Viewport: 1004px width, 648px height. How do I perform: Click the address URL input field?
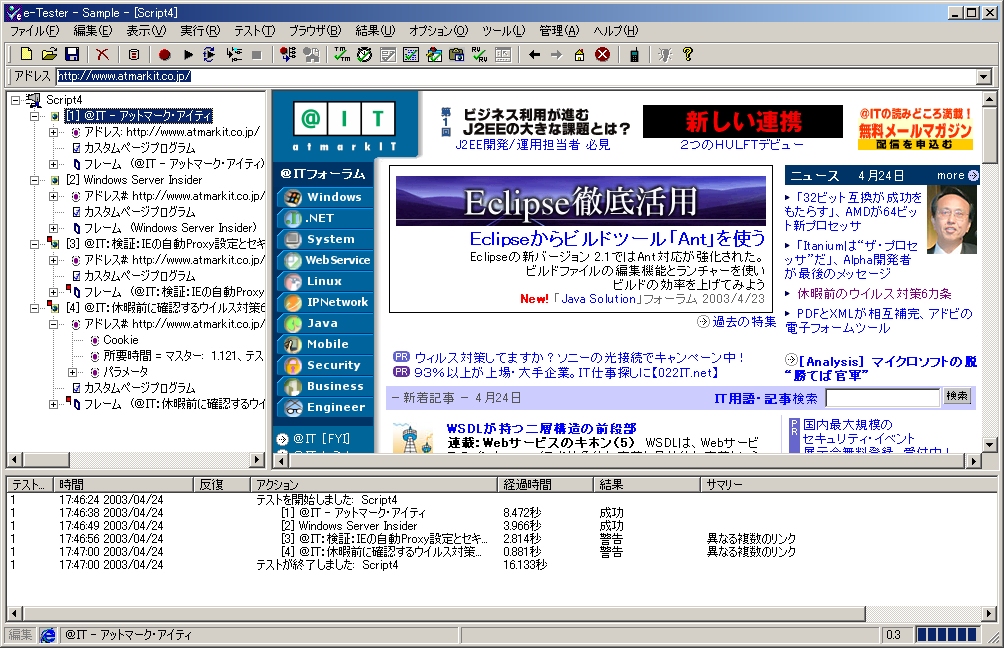[517, 77]
